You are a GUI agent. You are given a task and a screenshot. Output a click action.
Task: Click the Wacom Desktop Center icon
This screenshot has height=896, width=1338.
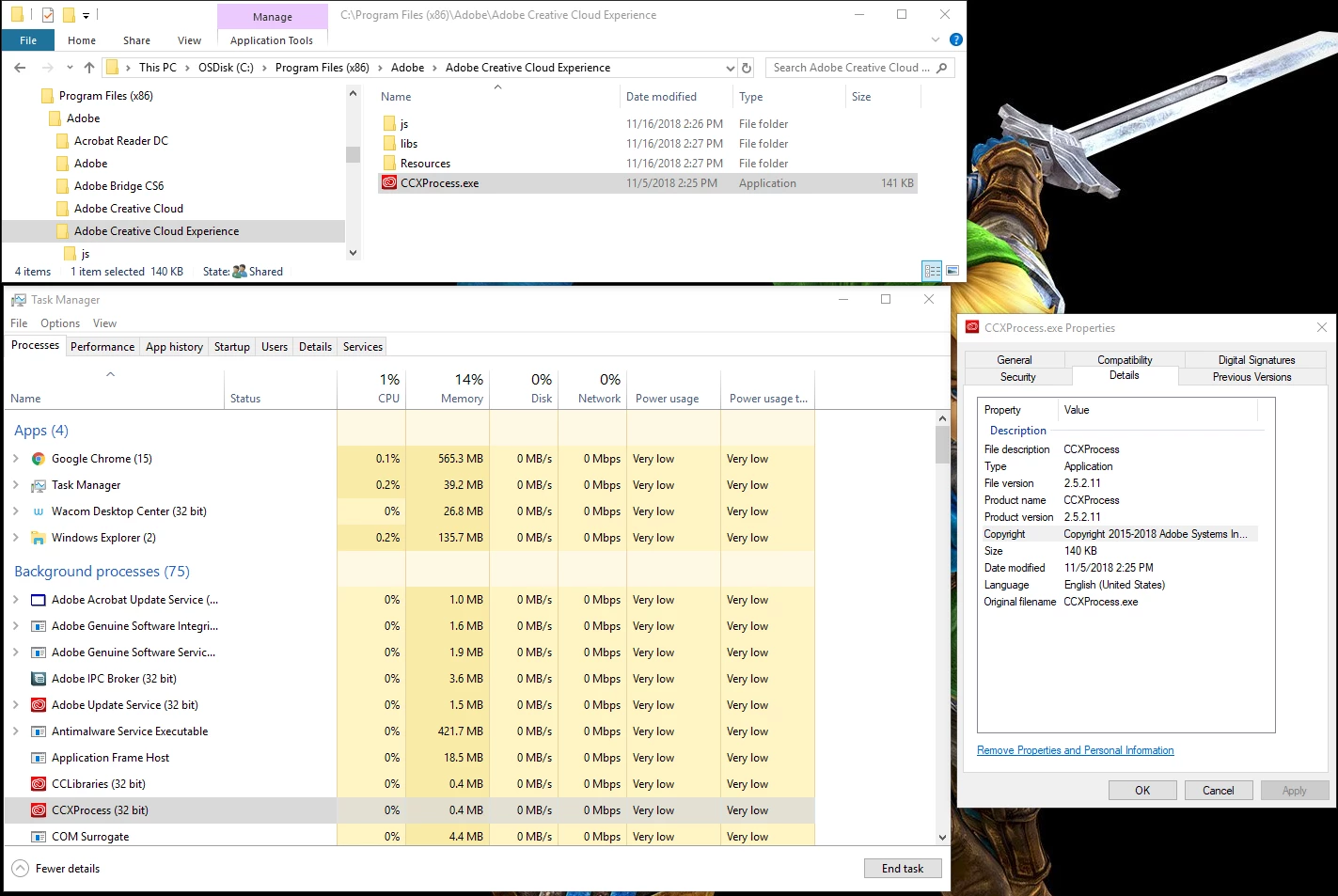pyautogui.click(x=39, y=511)
